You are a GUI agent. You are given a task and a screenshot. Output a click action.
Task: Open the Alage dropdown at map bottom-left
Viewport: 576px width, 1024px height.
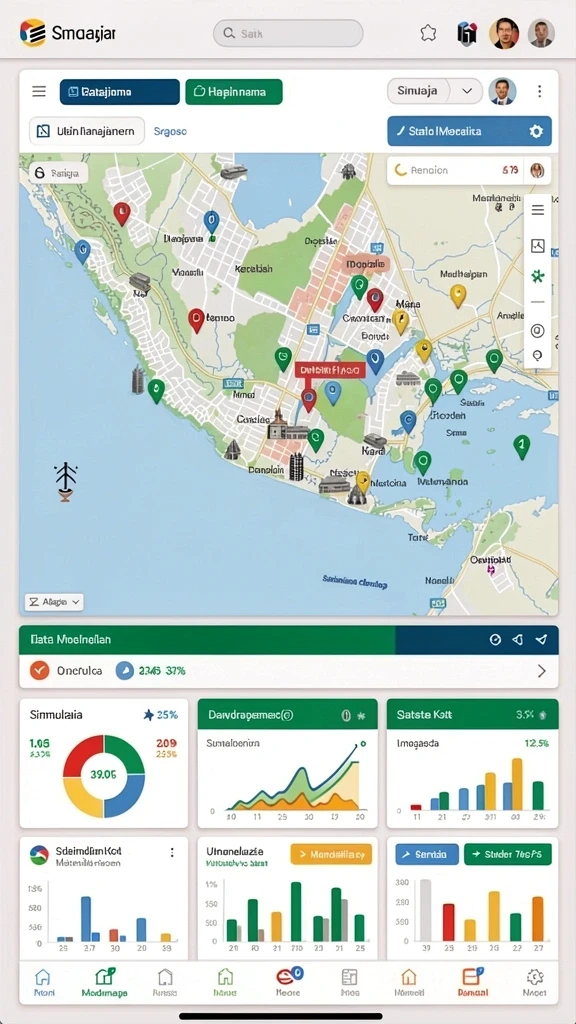click(54, 602)
